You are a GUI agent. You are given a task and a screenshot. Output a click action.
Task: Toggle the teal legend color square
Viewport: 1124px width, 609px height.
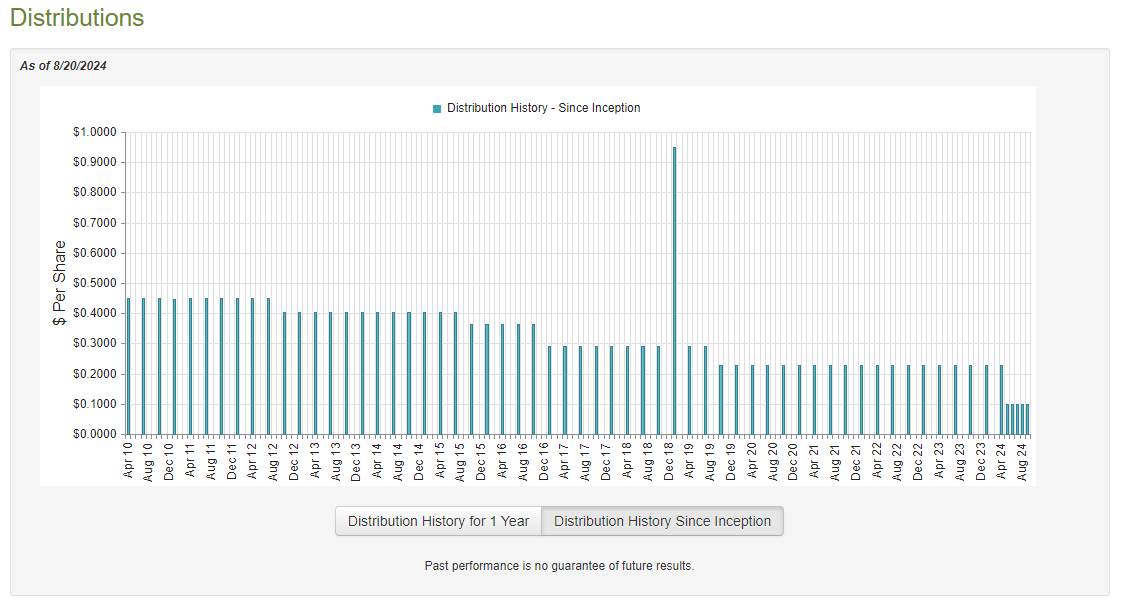click(437, 108)
